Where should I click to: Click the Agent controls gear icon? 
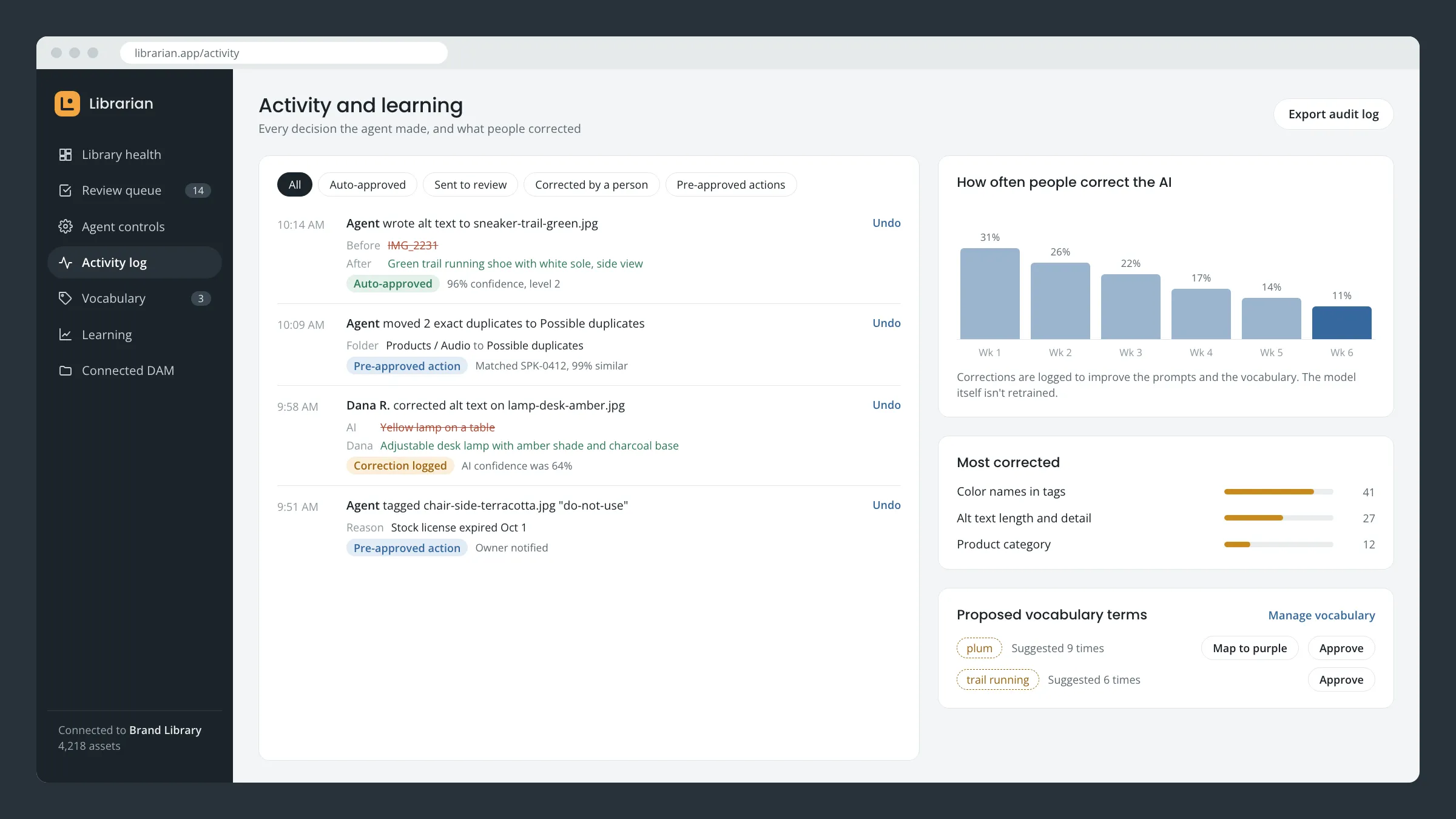click(66, 226)
